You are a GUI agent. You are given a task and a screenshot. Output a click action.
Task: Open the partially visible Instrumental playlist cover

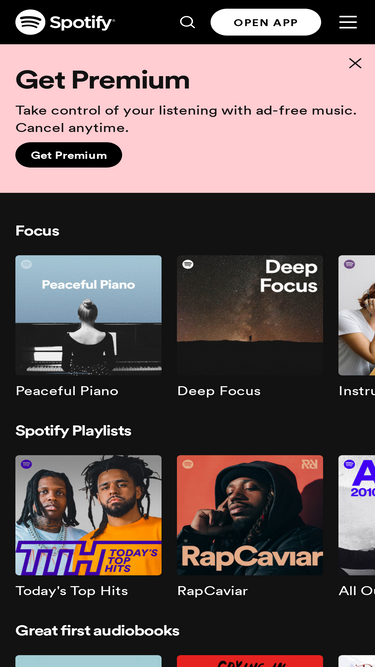357,315
